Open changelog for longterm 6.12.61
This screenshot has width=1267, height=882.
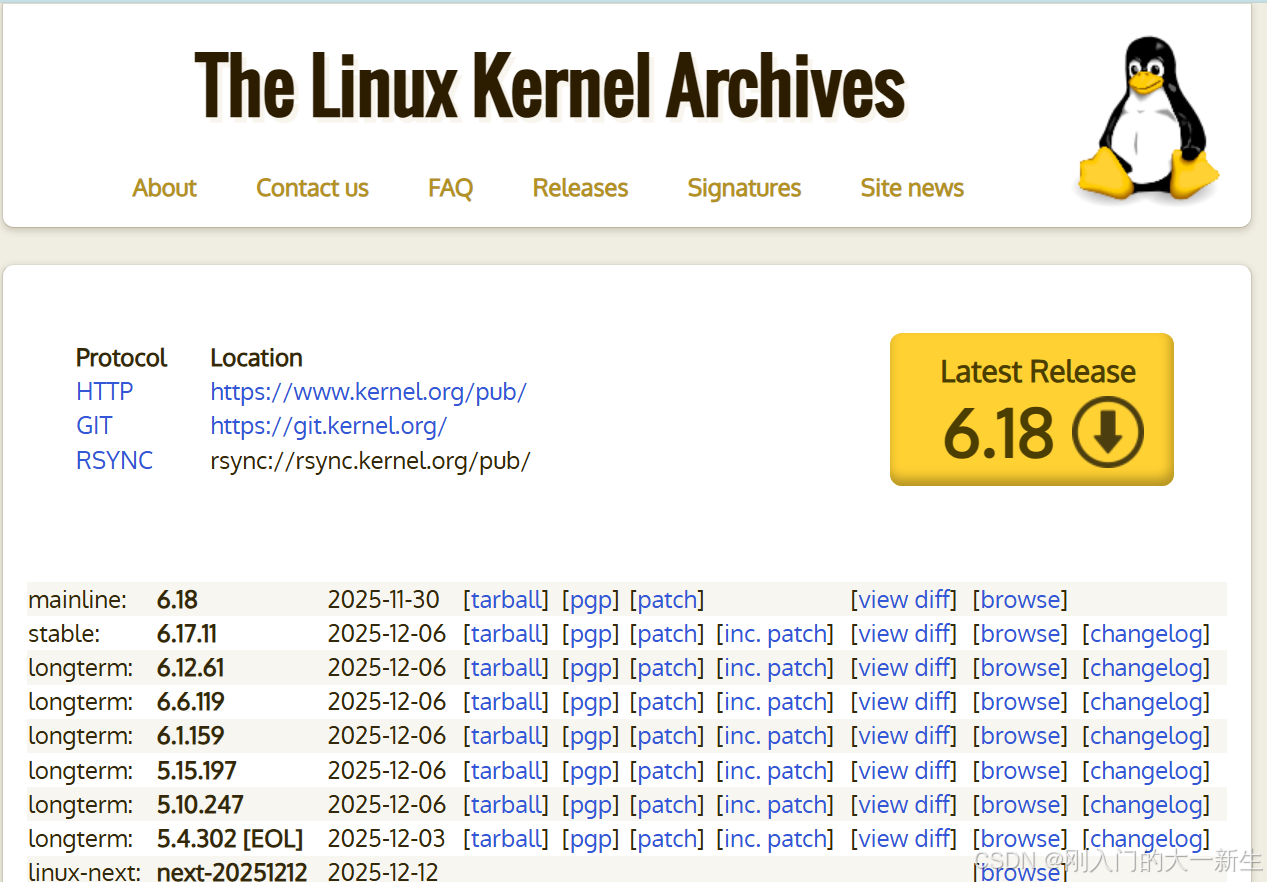pos(1146,669)
